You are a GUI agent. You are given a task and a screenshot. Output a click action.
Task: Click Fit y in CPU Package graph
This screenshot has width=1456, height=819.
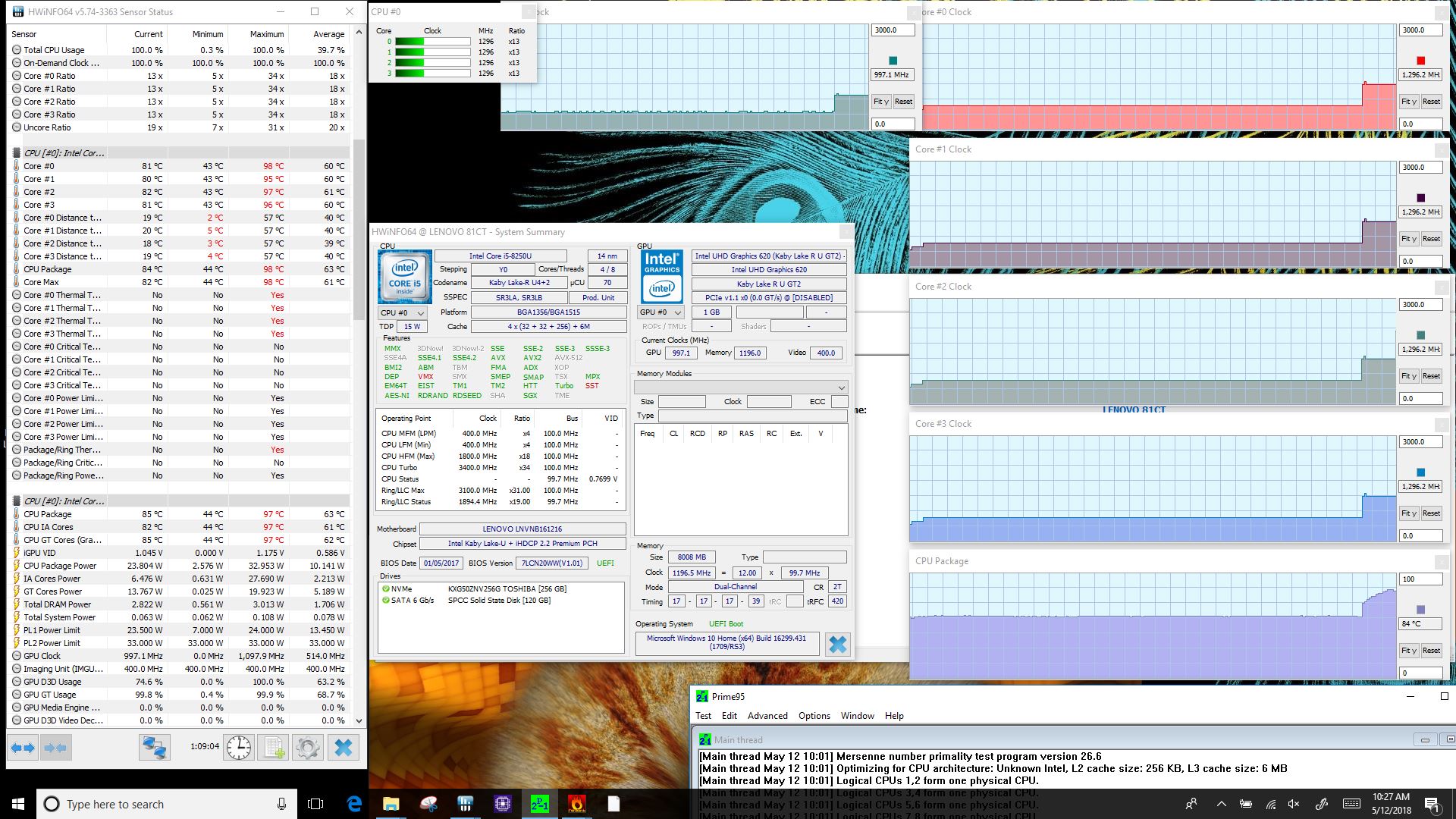[1408, 651]
